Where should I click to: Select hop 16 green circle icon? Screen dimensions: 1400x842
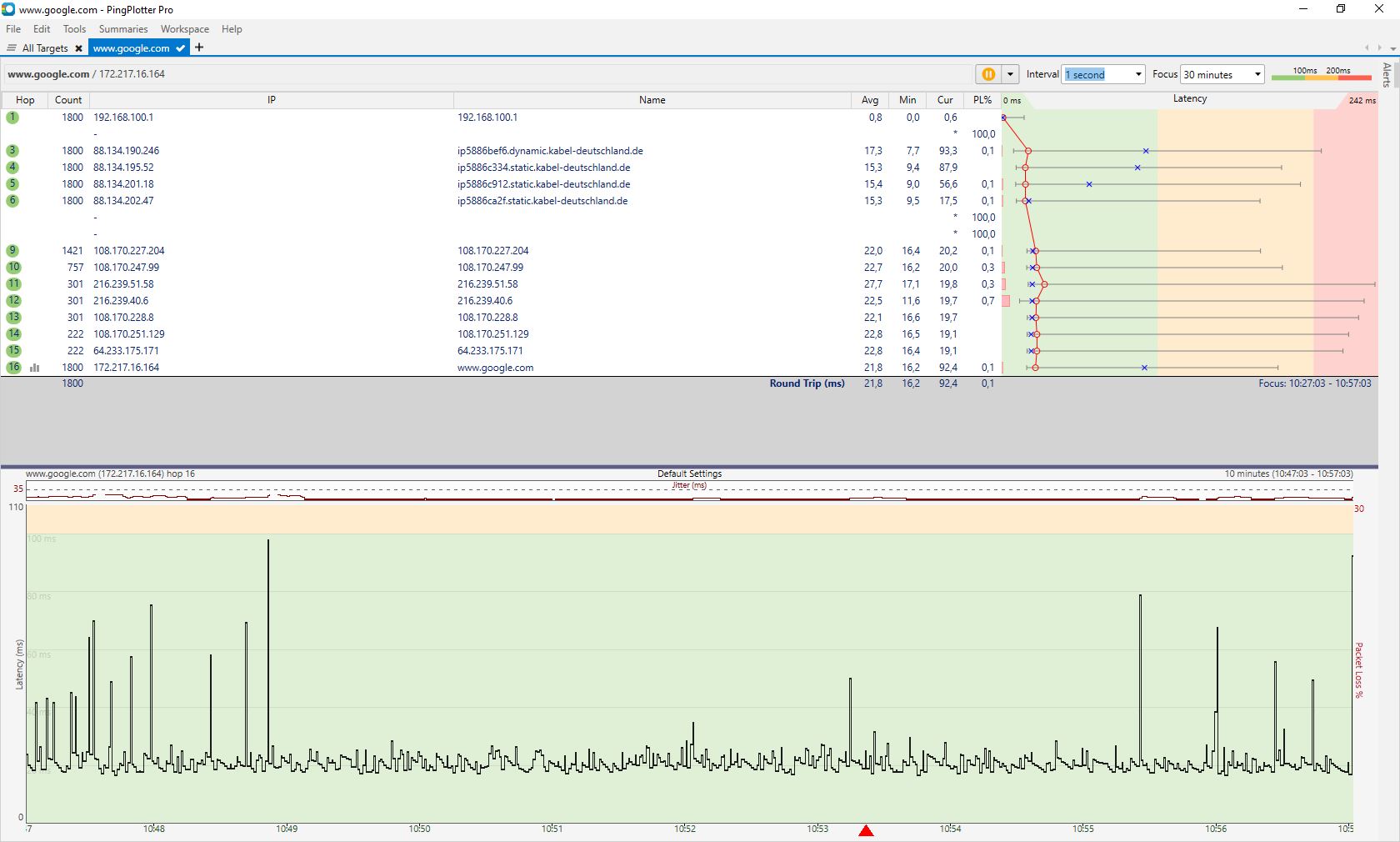point(13,368)
